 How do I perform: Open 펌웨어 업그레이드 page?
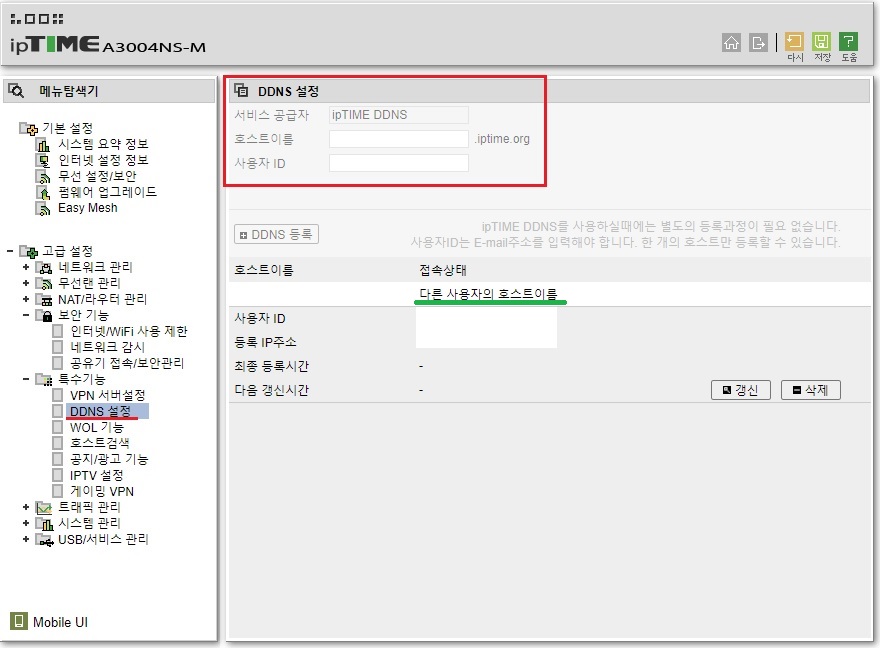click(107, 192)
